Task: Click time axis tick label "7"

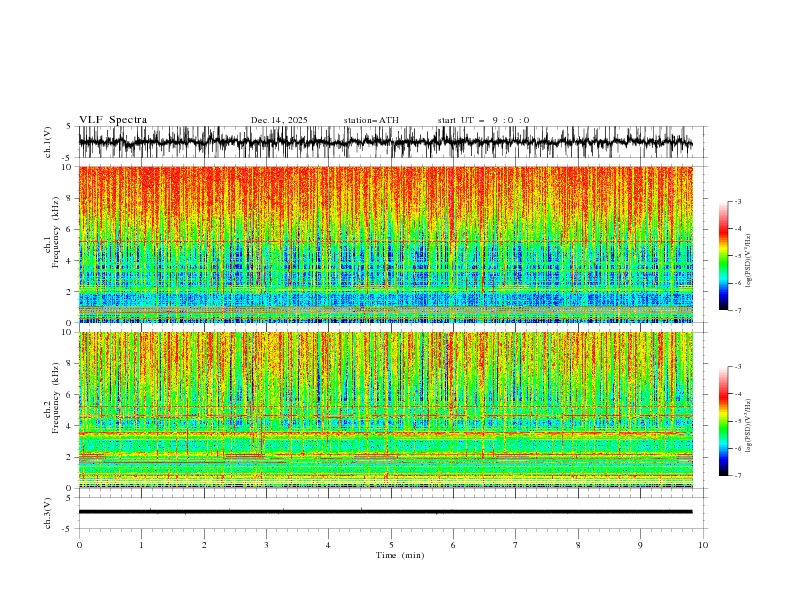Action: pyautogui.click(x=516, y=545)
